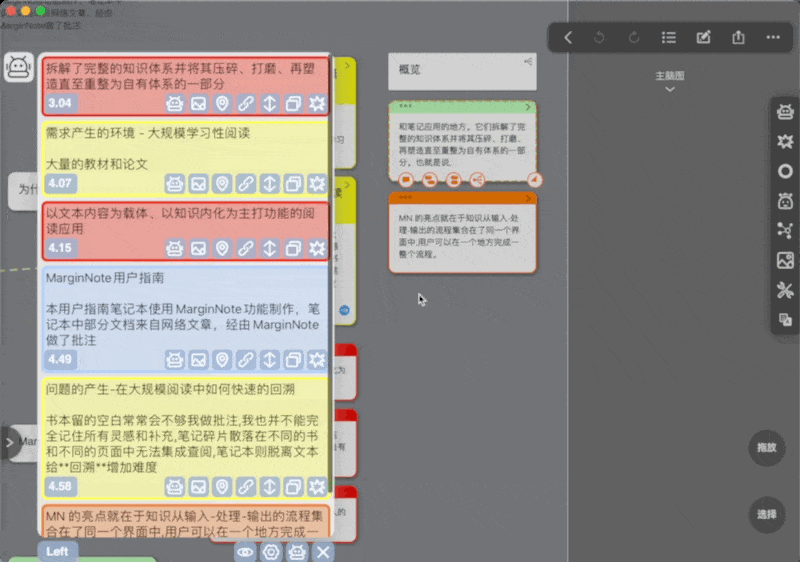Expand the left sidebar arrow tab

coord(10,443)
